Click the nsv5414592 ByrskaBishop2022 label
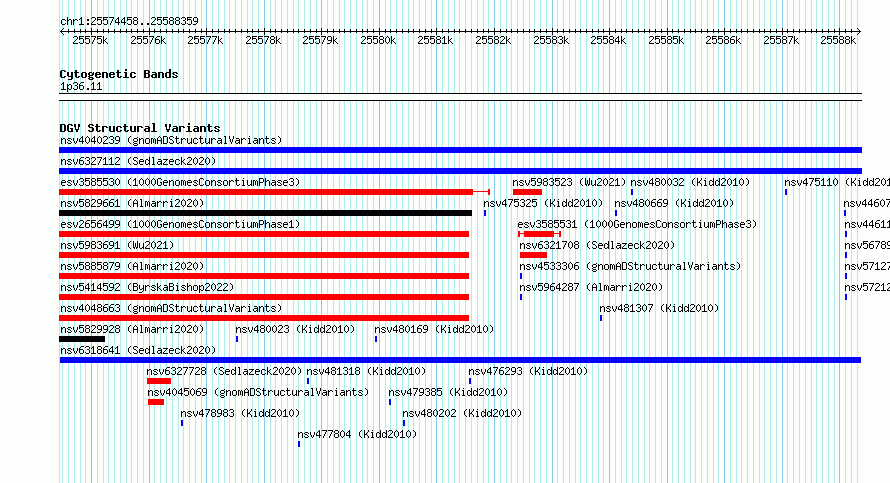890x483 pixels. (x=147, y=287)
